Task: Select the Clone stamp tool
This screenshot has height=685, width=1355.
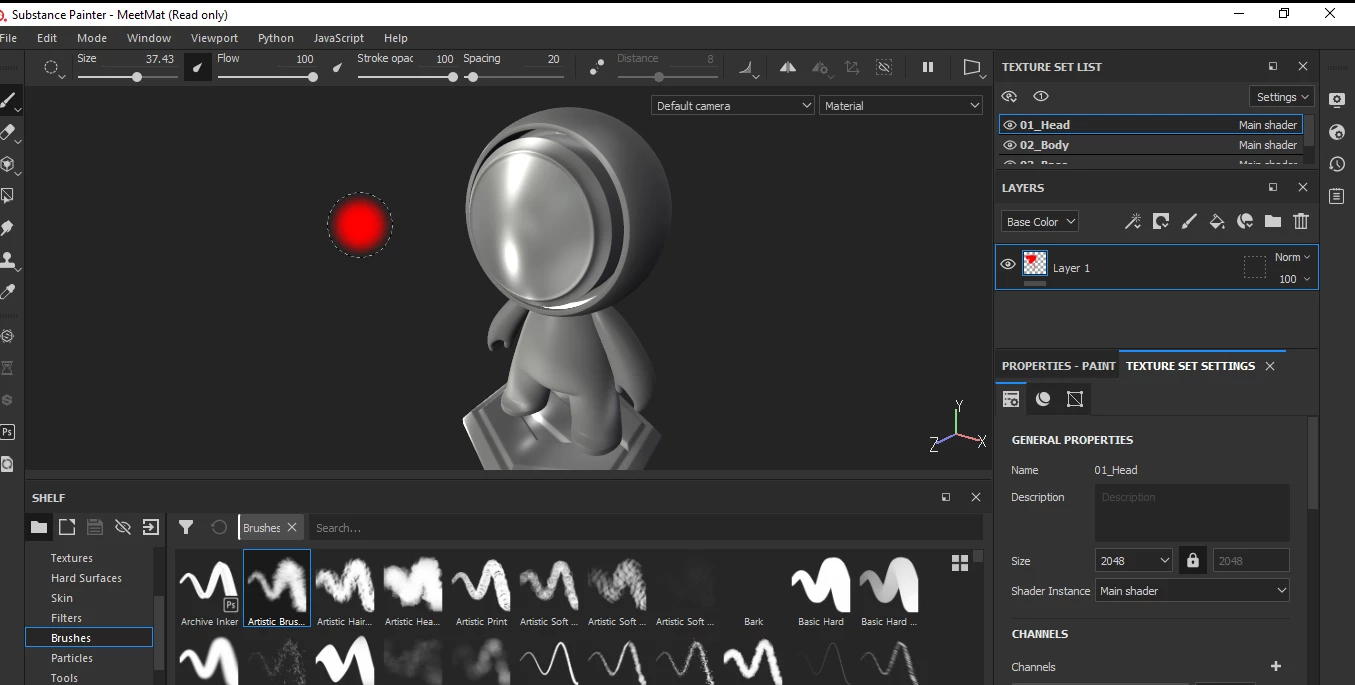Action: 8,260
